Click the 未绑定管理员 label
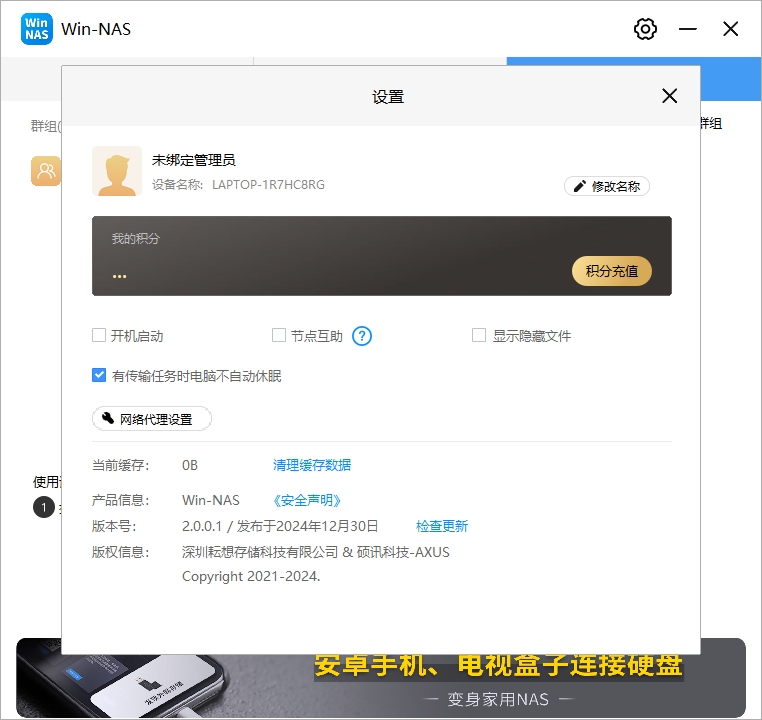 pyautogui.click(x=193, y=160)
